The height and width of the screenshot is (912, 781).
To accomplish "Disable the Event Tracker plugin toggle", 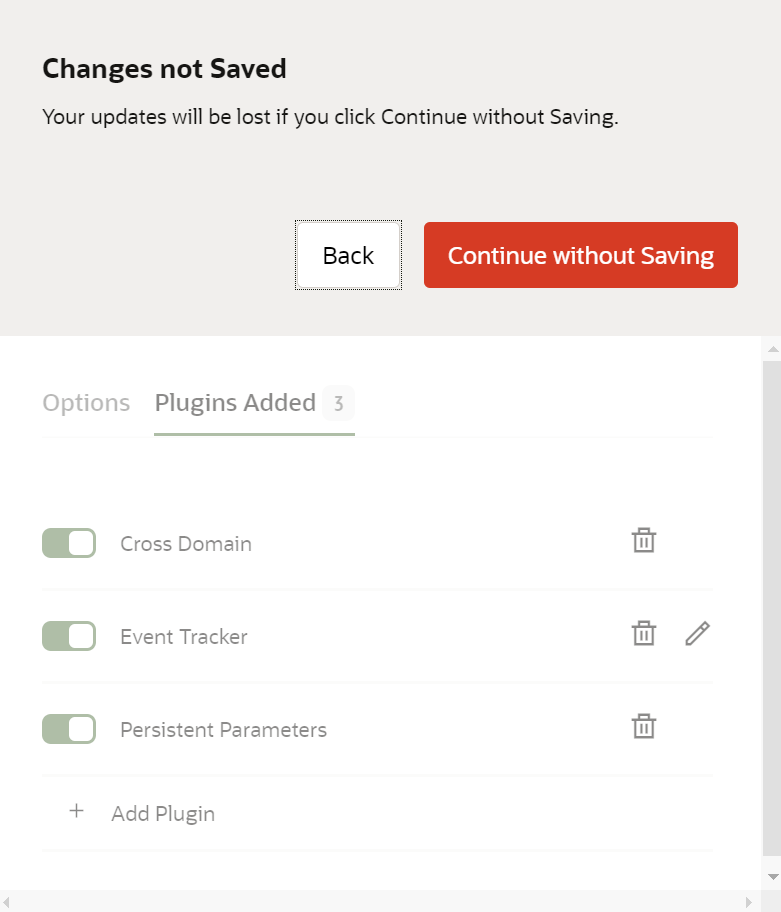I will [x=69, y=636].
